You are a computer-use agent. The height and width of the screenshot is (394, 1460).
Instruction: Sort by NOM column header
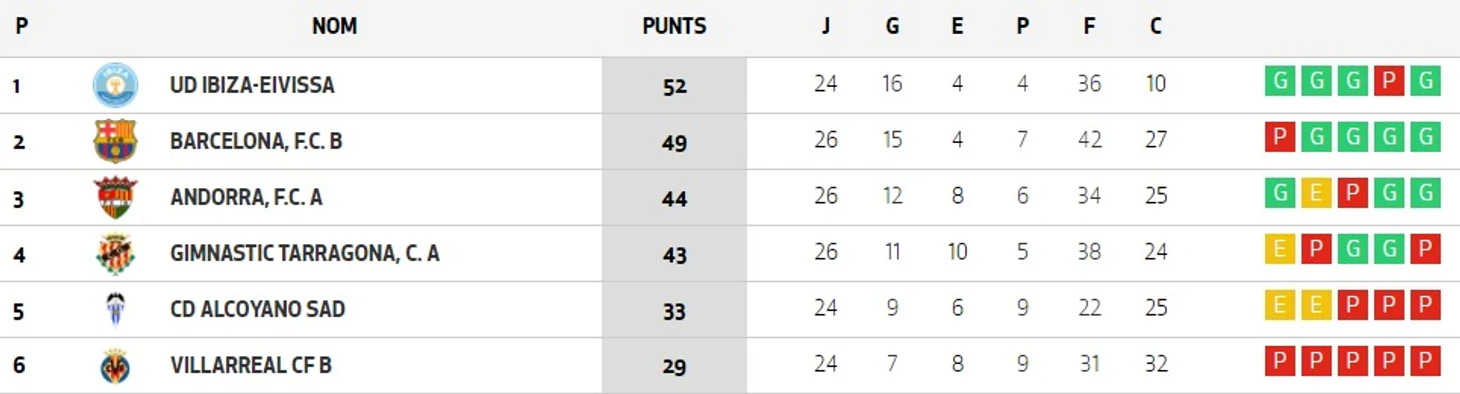pos(334,27)
